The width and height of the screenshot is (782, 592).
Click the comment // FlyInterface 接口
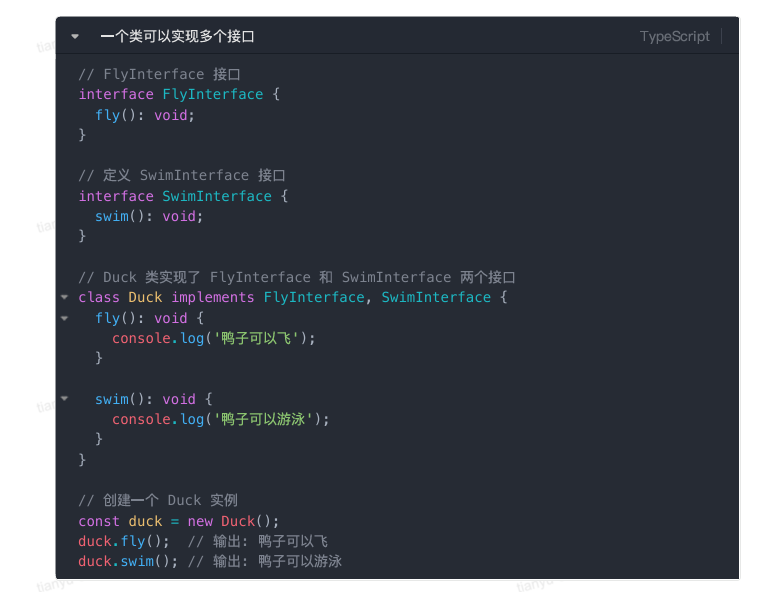159,74
